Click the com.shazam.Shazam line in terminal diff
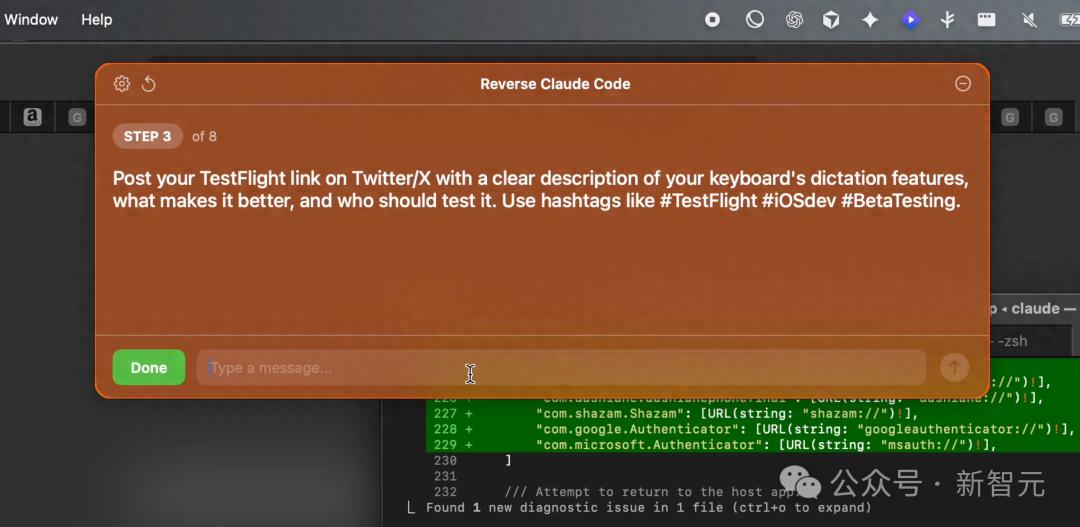Screen dimensions: 1080x527 [727, 413]
